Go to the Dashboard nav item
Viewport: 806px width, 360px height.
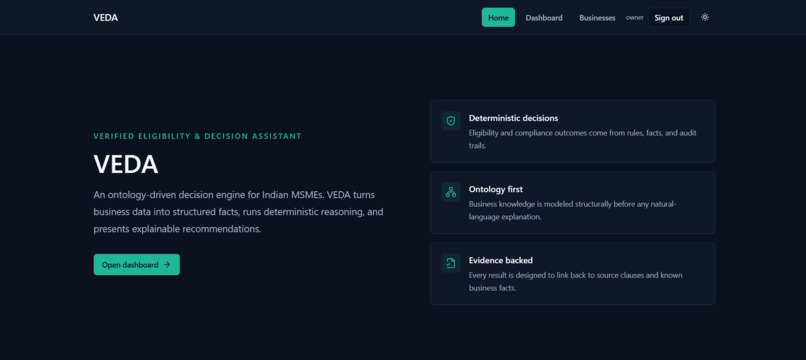click(x=544, y=17)
